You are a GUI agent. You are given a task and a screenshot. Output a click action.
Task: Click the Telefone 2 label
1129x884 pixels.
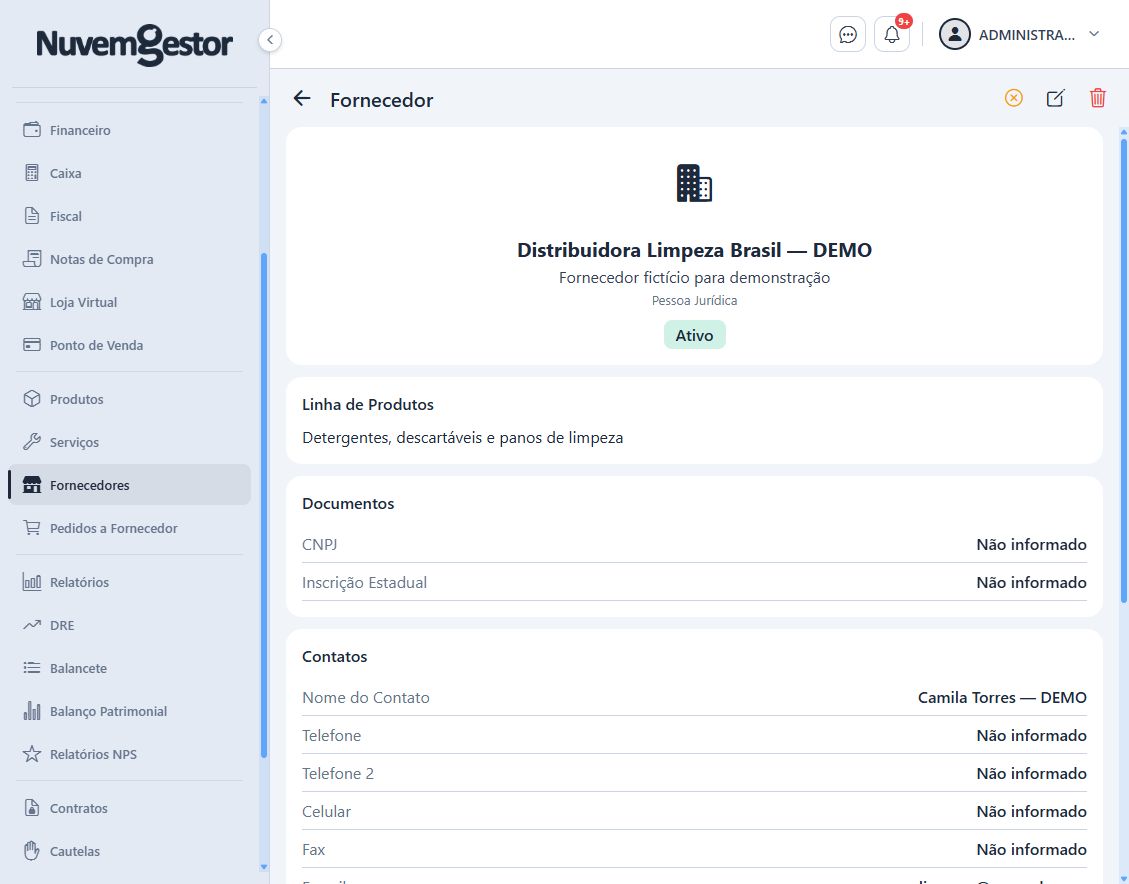338,774
